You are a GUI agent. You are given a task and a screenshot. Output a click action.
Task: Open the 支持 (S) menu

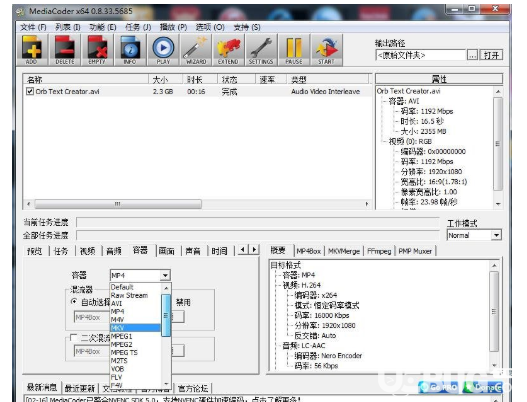[x=247, y=27]
